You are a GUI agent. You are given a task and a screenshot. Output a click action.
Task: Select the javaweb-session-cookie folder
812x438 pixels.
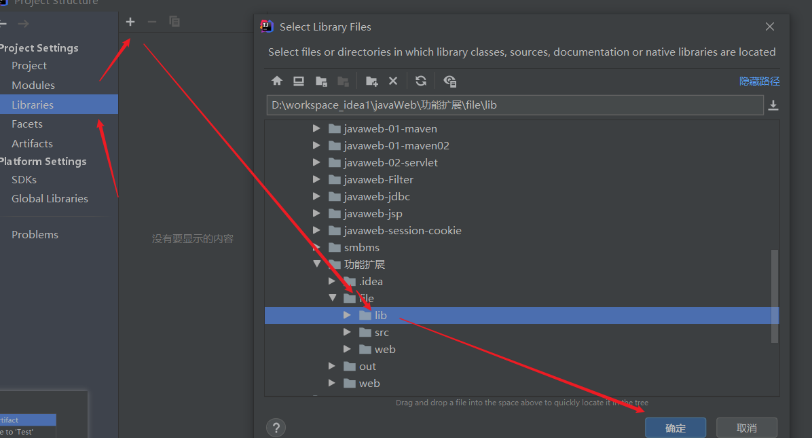click(402, 230)
